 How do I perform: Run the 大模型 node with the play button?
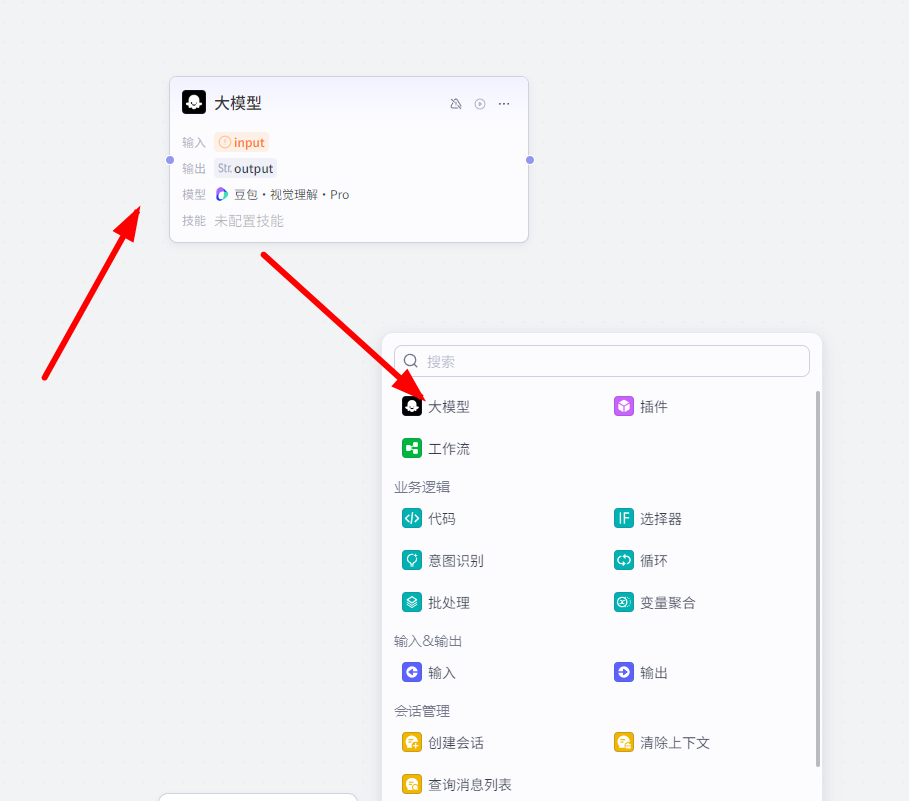[x=480, y=103]
